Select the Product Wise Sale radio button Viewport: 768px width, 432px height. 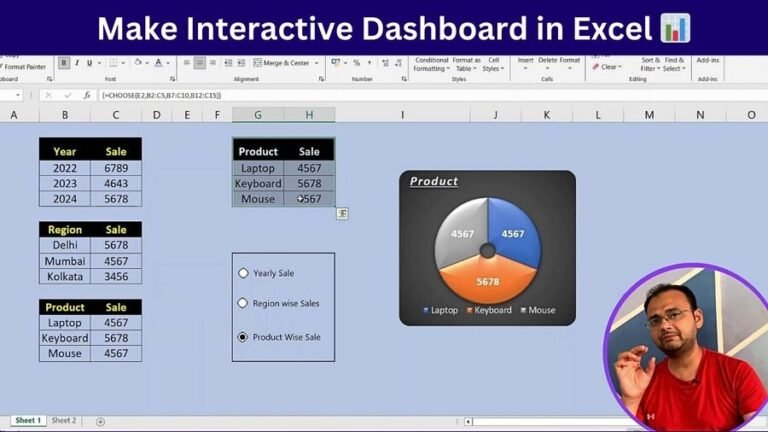tap(243, 337)
